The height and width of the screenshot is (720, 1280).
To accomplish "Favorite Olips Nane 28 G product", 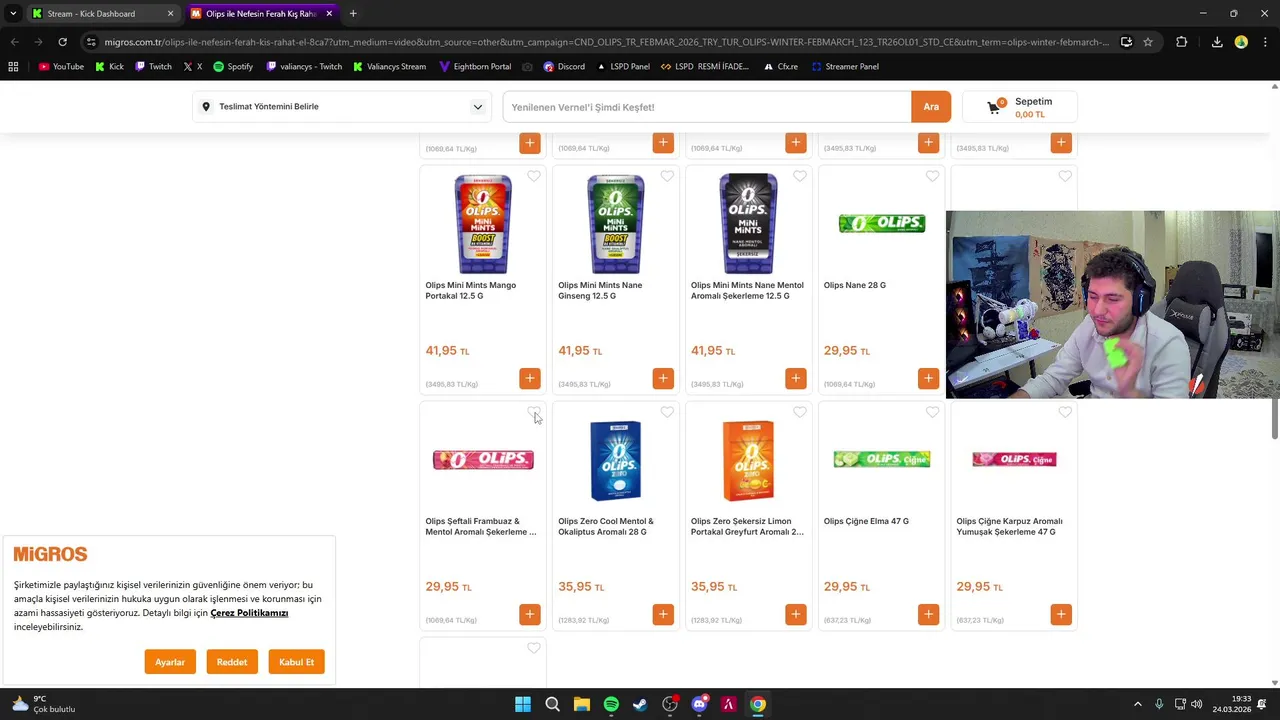I will tap(932, 176).
